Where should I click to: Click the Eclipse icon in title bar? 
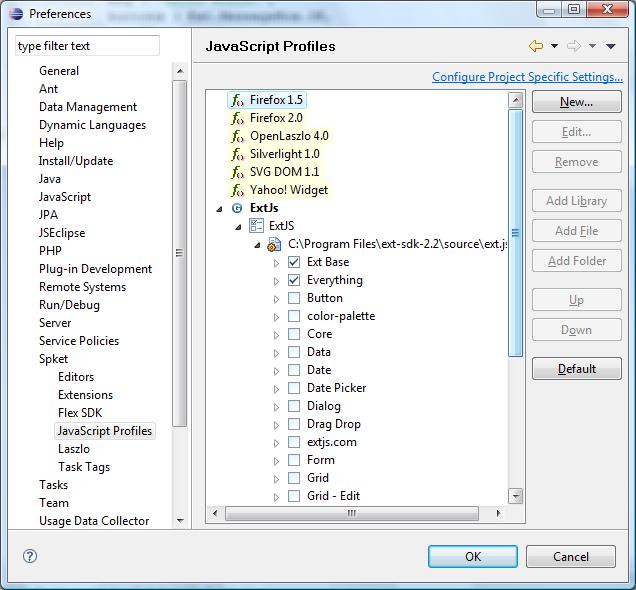click(16, 13)
